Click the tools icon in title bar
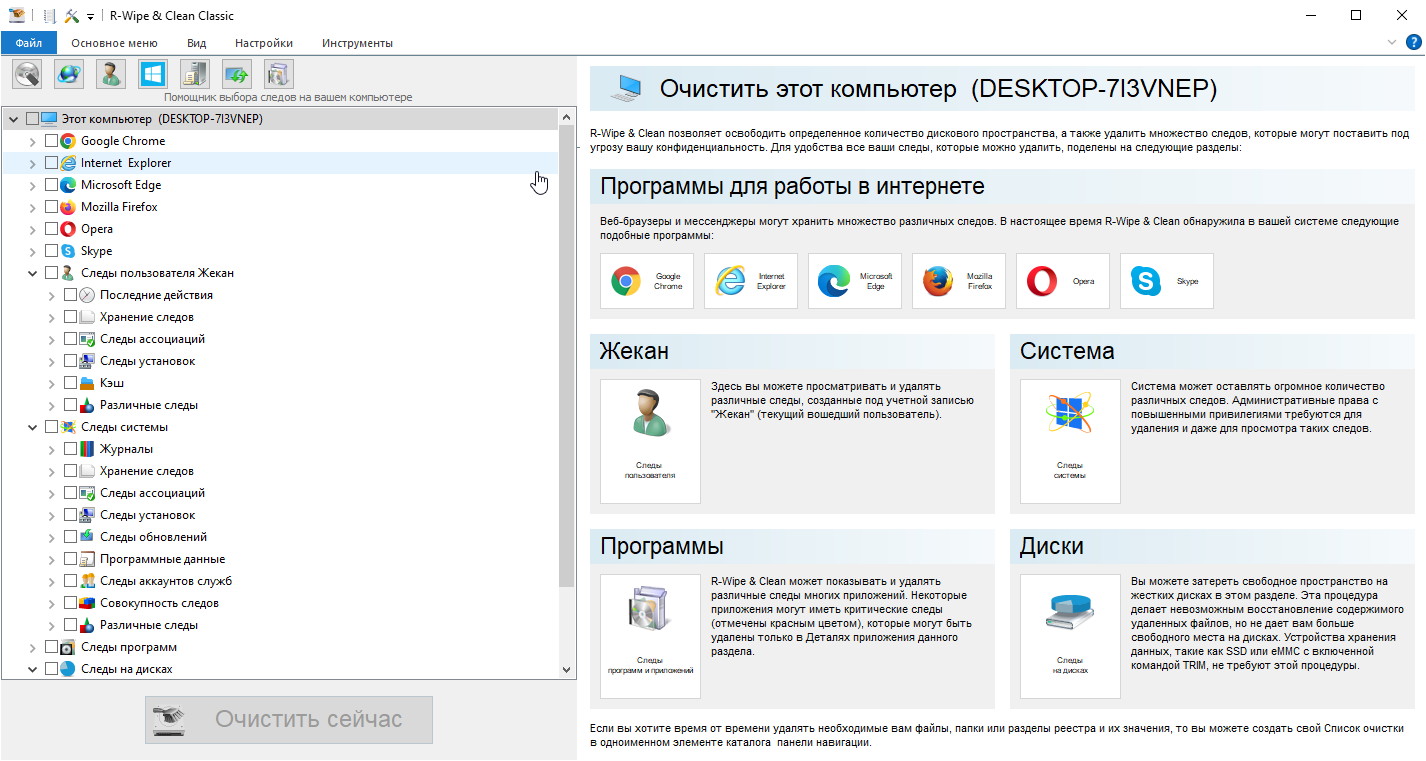This screenshot has width=1426, height=761. coord(71,15)
